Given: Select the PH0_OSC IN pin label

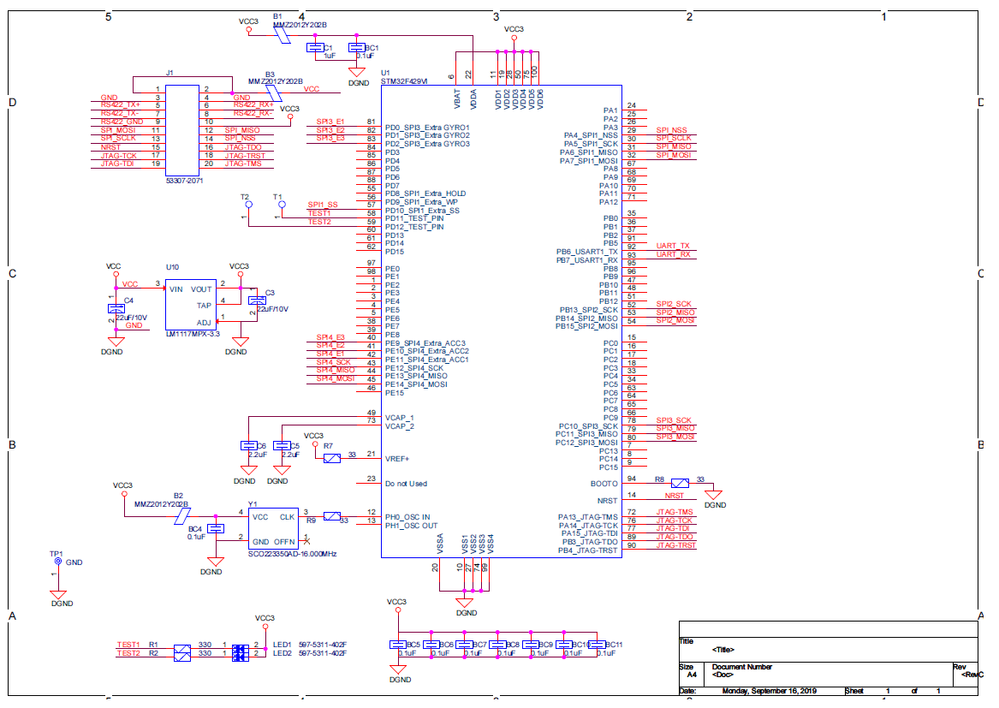Looking at the screenshot, I should click(x=408, y=517).
